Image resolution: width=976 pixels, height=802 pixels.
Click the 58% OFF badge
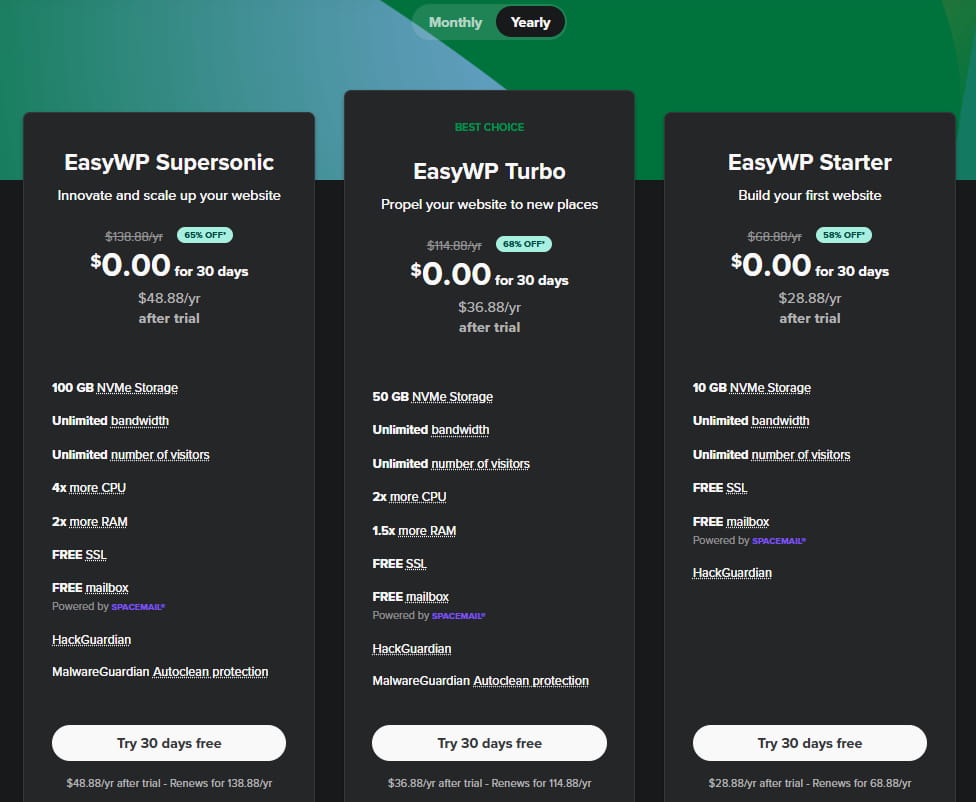tap(844, 235)
